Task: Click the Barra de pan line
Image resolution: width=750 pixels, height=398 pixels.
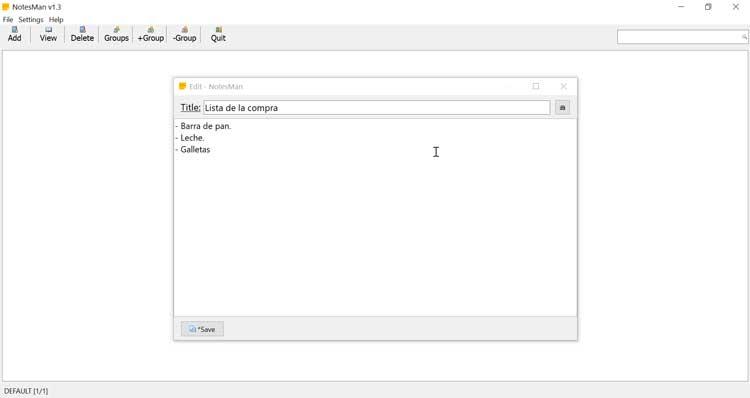Action: click(203, 126)
